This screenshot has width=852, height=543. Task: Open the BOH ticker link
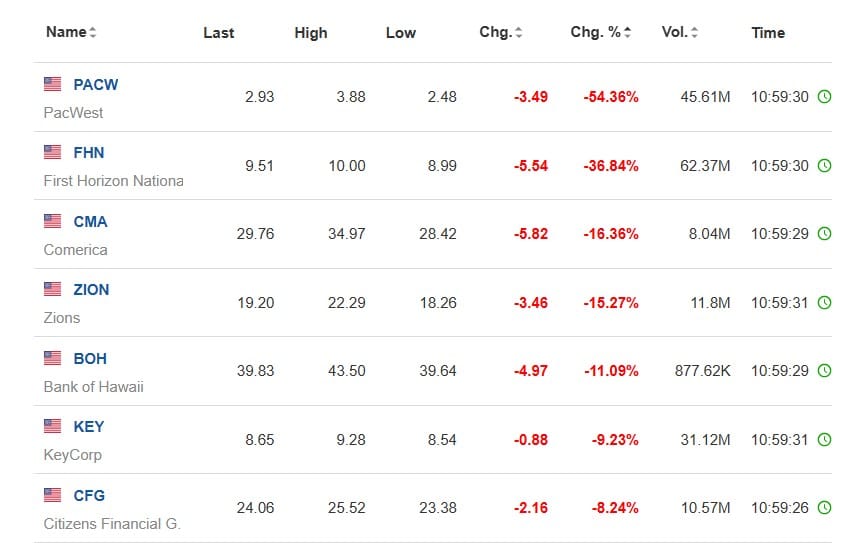[x=90, y=359]
